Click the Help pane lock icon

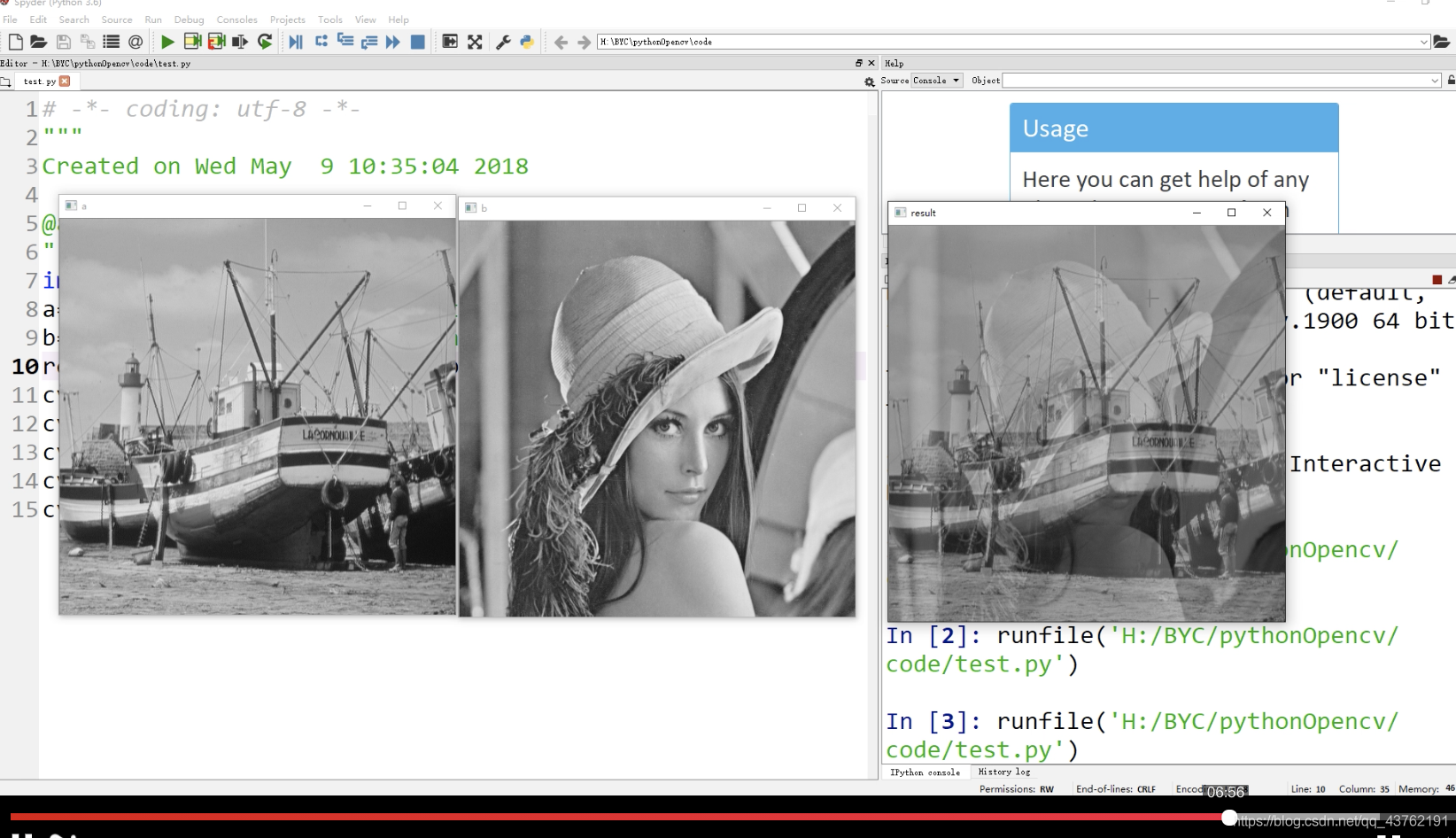[x=1451, y=80]
